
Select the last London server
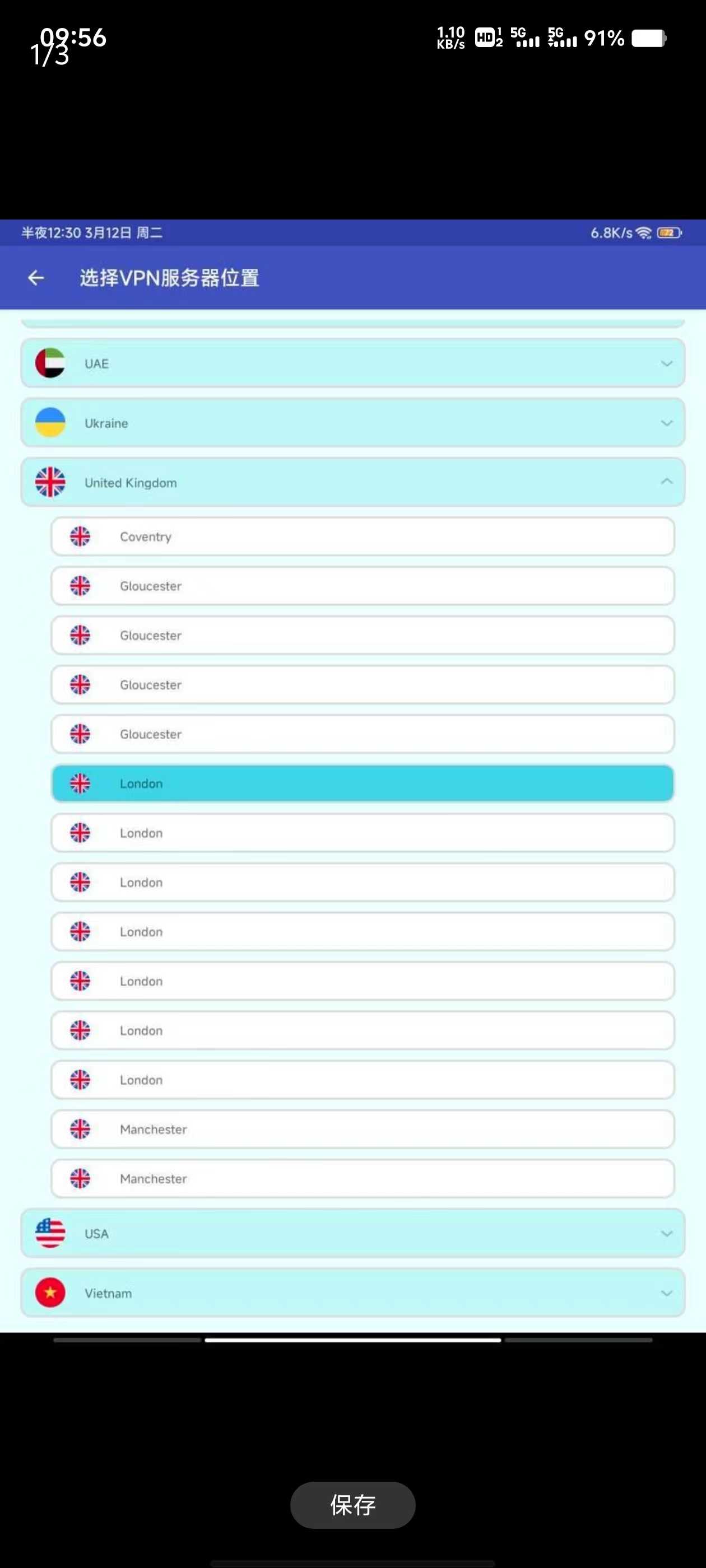tap(363, 1080)
